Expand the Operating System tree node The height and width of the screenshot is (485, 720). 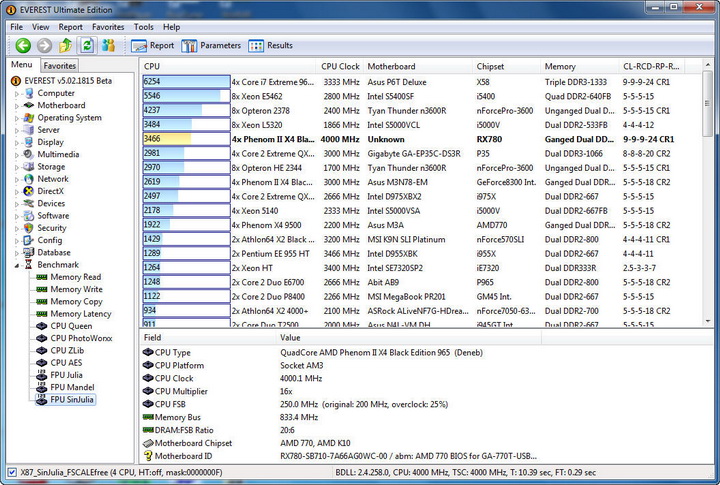coord(17,118)
